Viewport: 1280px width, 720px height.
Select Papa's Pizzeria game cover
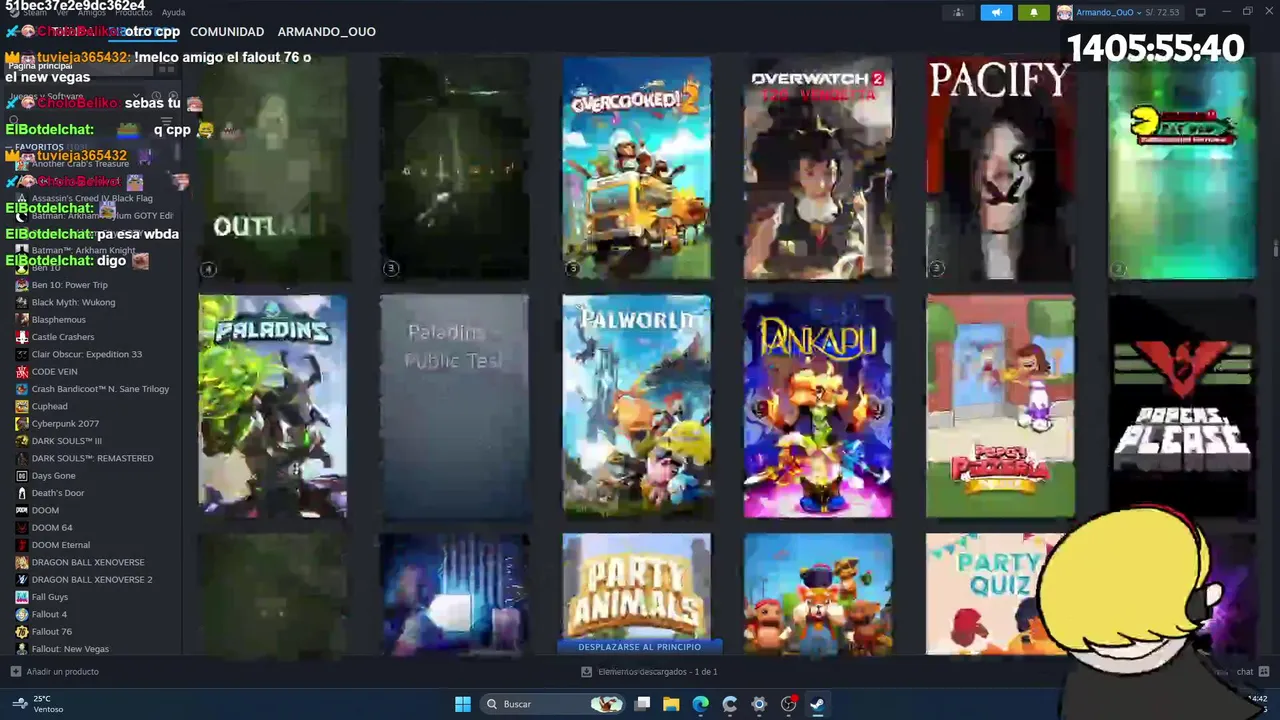coord(1000,406)
